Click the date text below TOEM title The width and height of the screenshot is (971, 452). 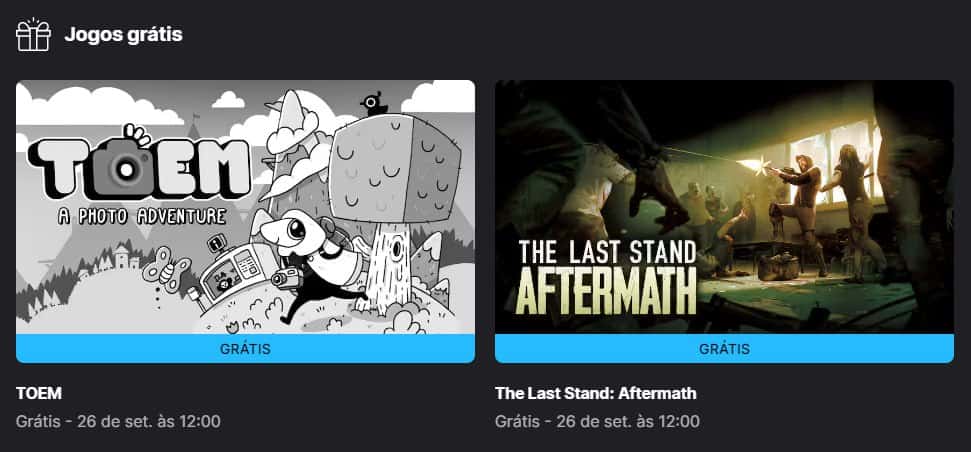point(118,422)
